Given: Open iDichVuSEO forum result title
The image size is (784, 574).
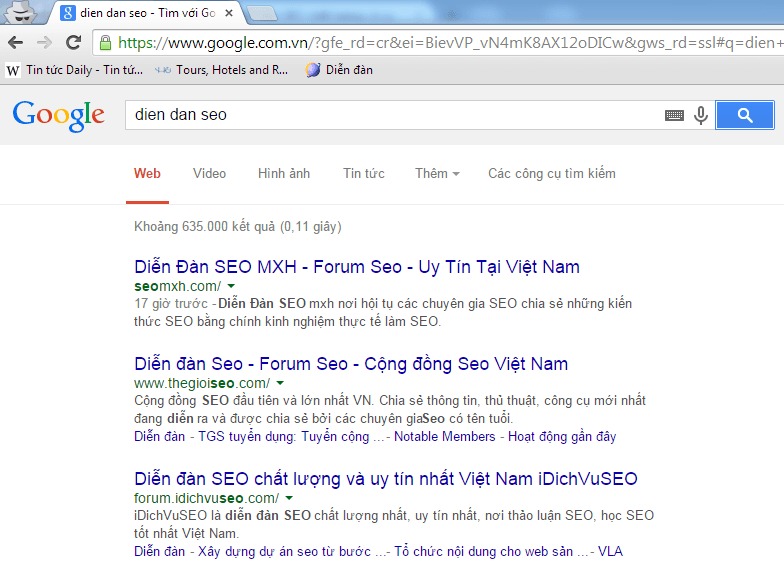Looking at the screenshot, I should point(386,479).
